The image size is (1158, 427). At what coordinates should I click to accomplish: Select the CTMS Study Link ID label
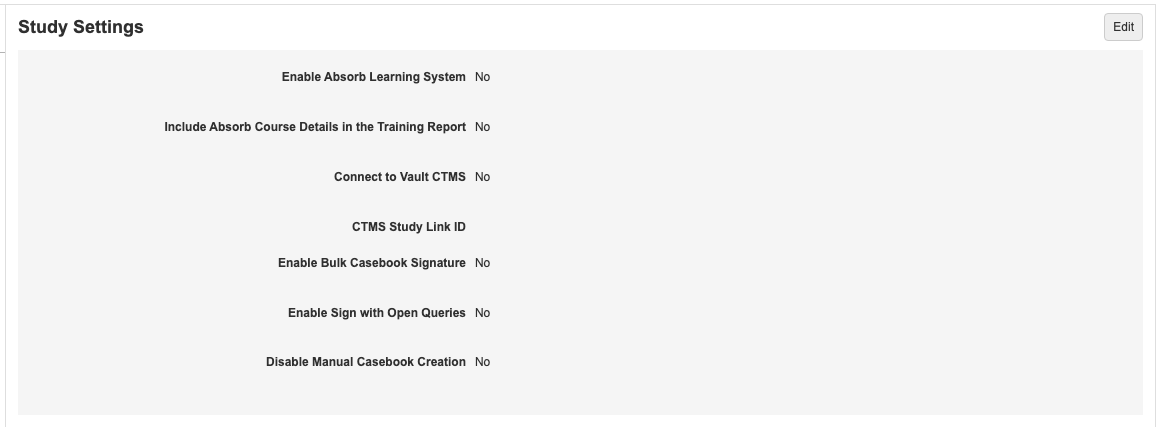pyautogui.click(x=408, y=227)
